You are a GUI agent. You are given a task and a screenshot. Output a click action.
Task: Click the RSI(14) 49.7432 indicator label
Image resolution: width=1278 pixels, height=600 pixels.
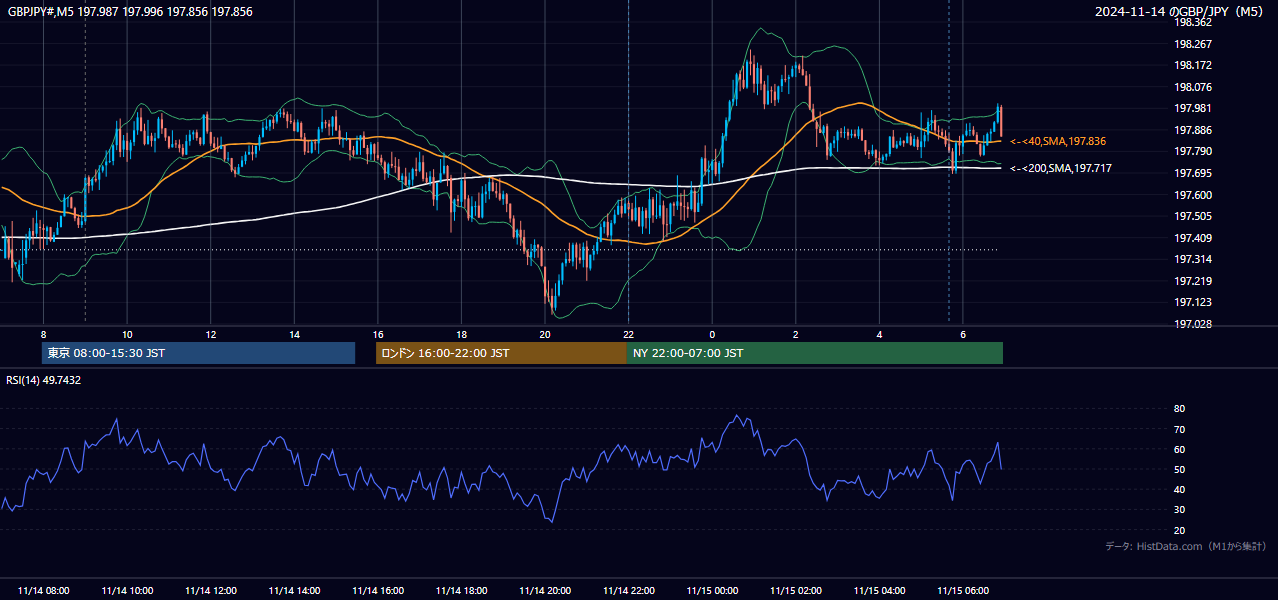coord(44,380)
